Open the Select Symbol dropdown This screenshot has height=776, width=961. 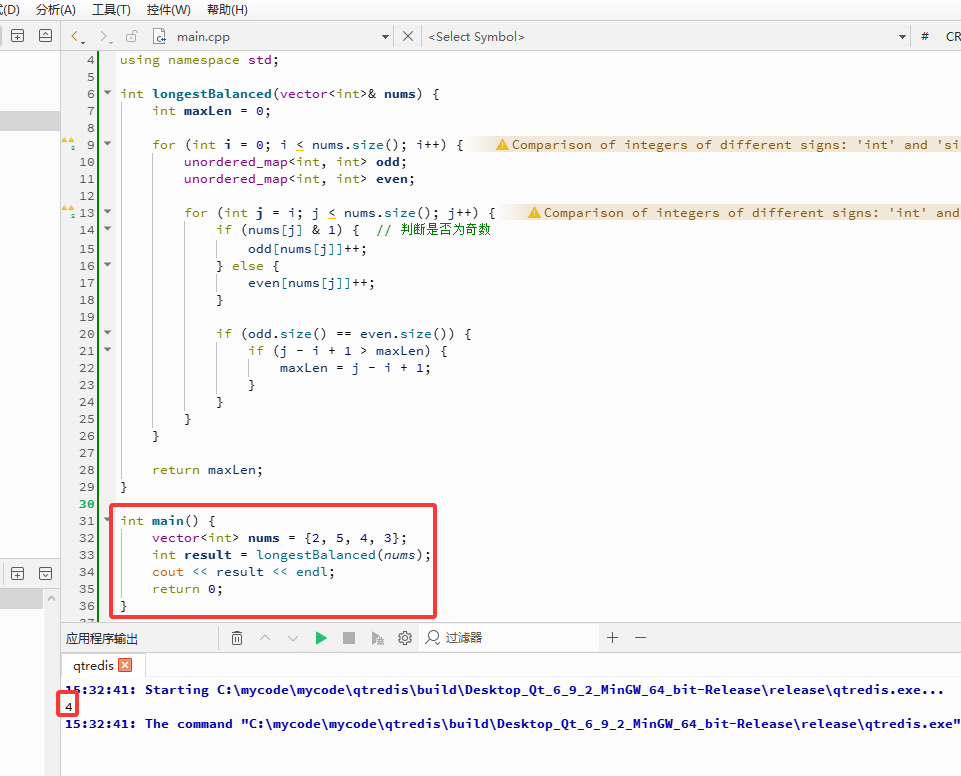click(902, 37)
